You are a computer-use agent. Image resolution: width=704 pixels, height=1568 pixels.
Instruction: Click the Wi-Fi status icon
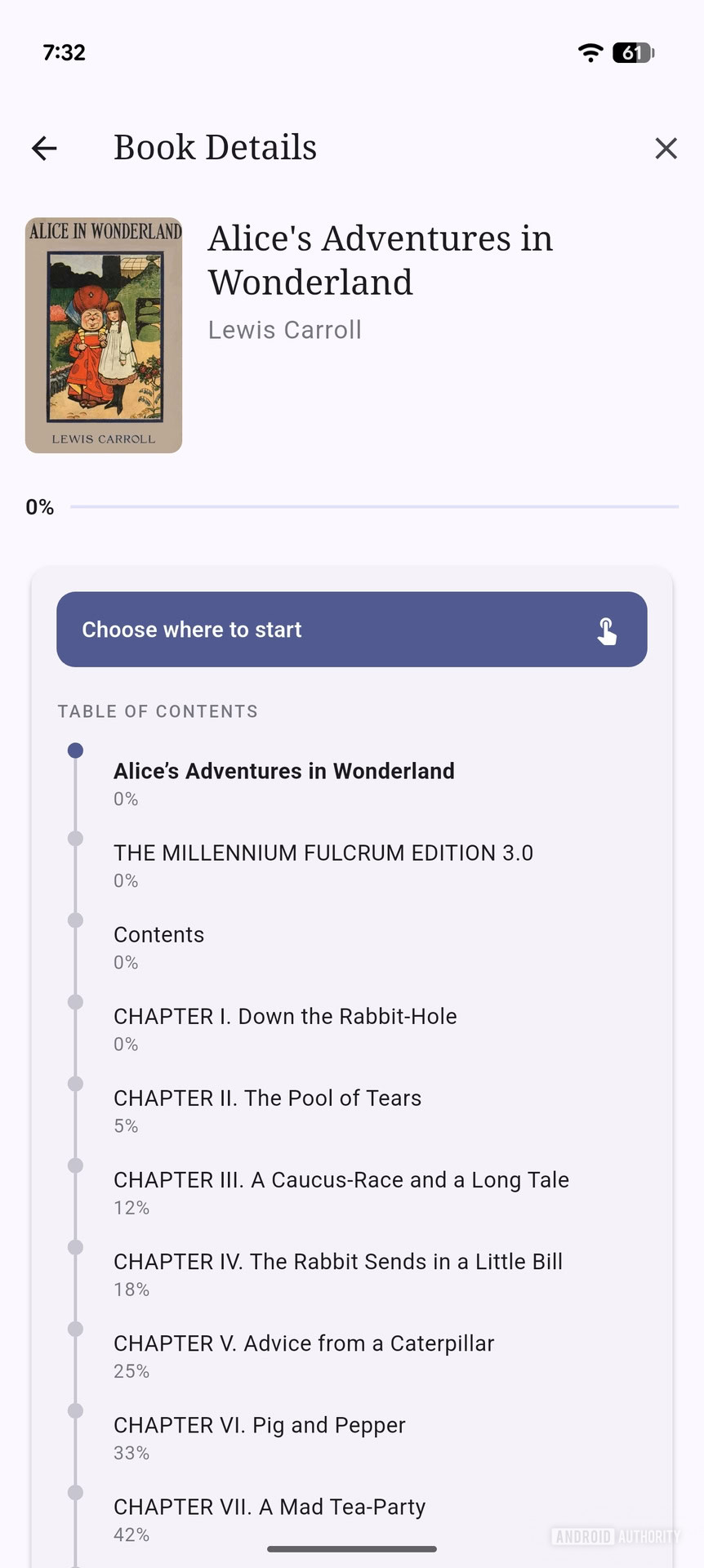(x=590, y=52)
